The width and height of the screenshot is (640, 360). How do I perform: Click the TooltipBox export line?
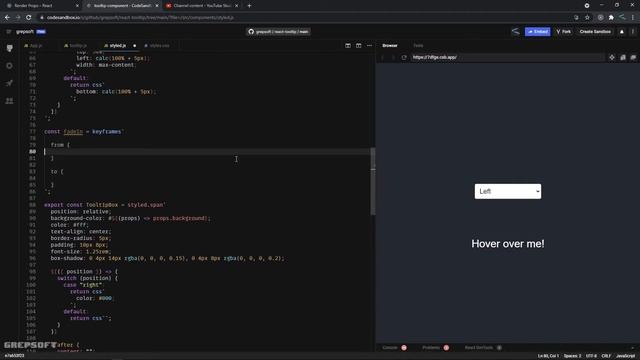tap(105, 205)
